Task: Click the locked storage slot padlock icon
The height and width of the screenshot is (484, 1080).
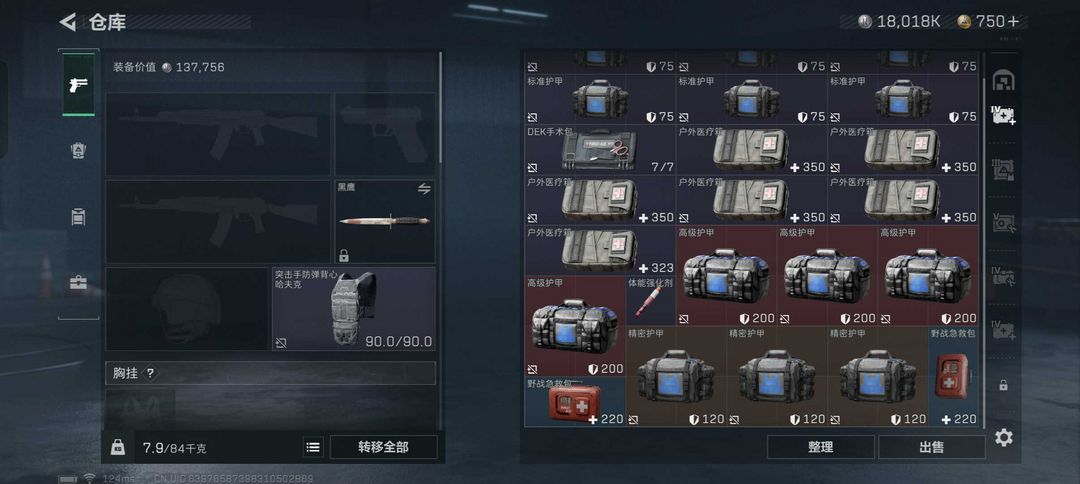Action: pos(1004,386)
